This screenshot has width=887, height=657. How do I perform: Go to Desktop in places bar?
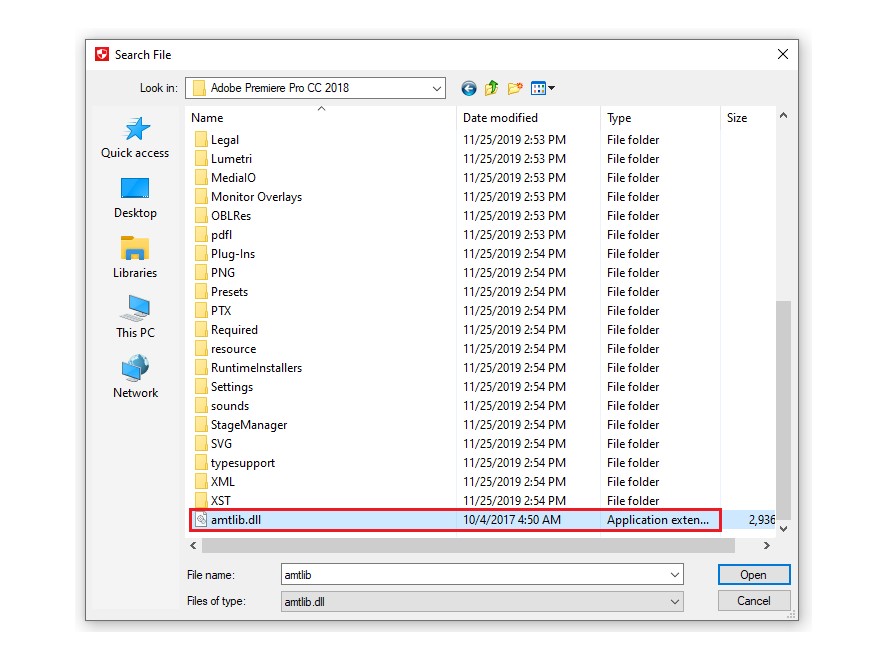point(135,198)
